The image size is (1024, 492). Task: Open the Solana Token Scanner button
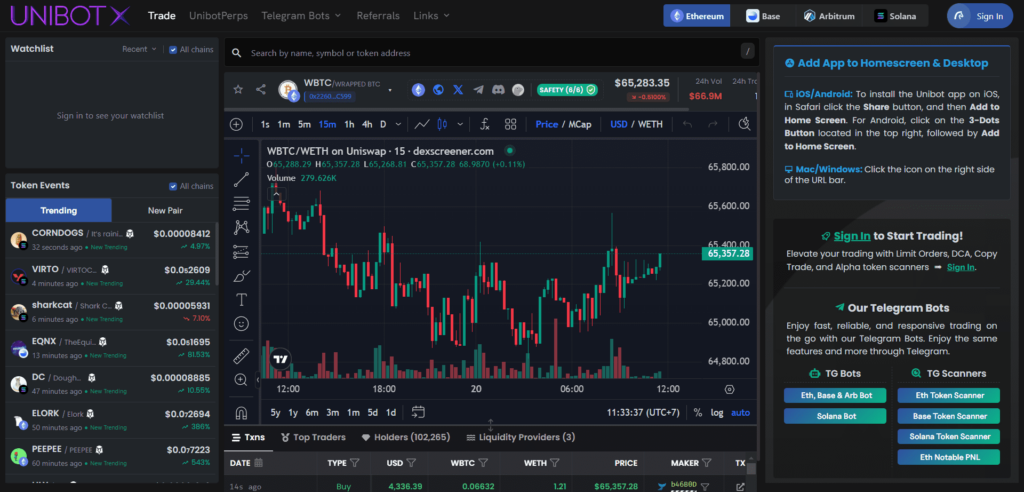click(x=948, y=436)
